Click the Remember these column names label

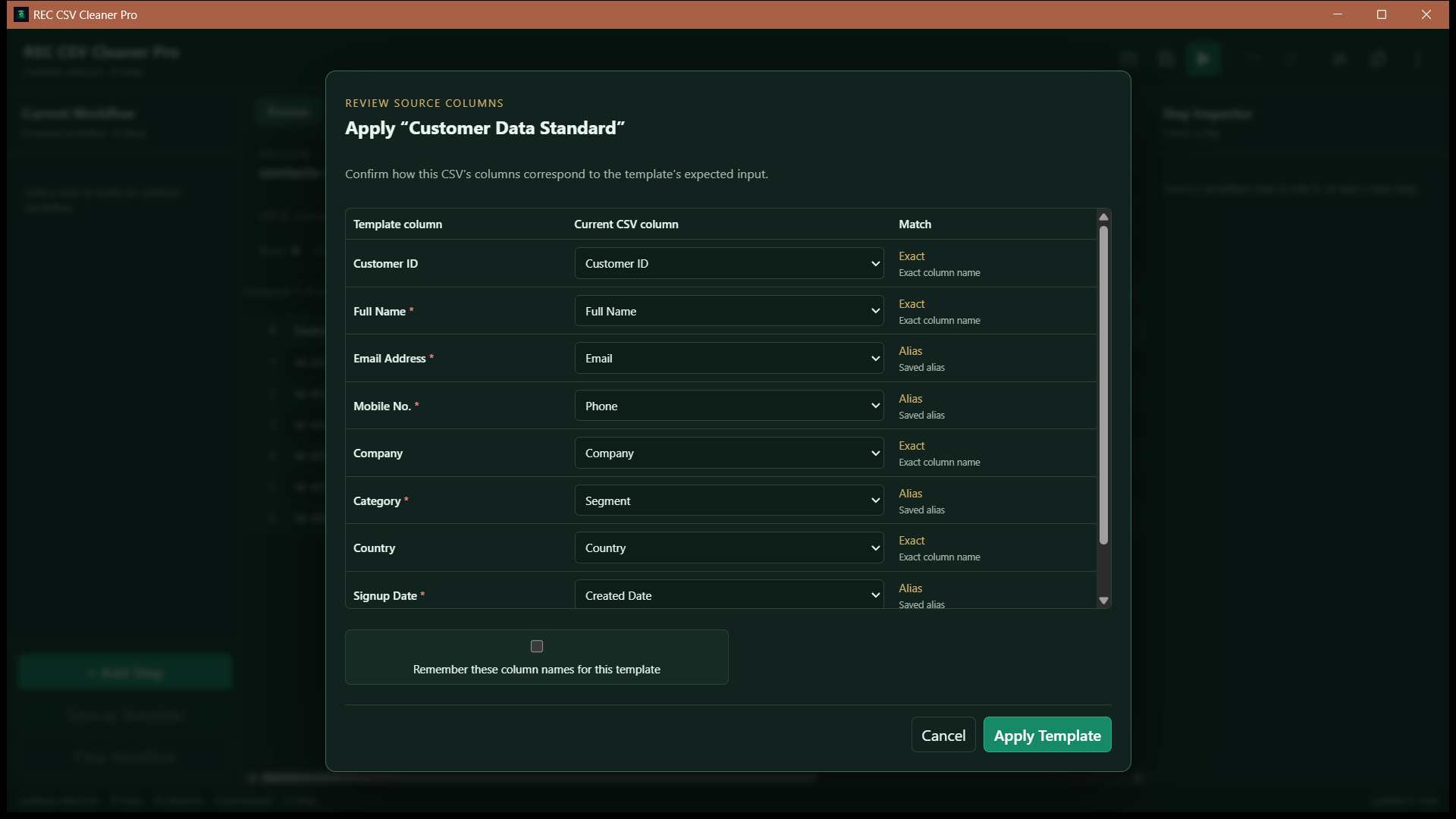[x=537, y=669]
